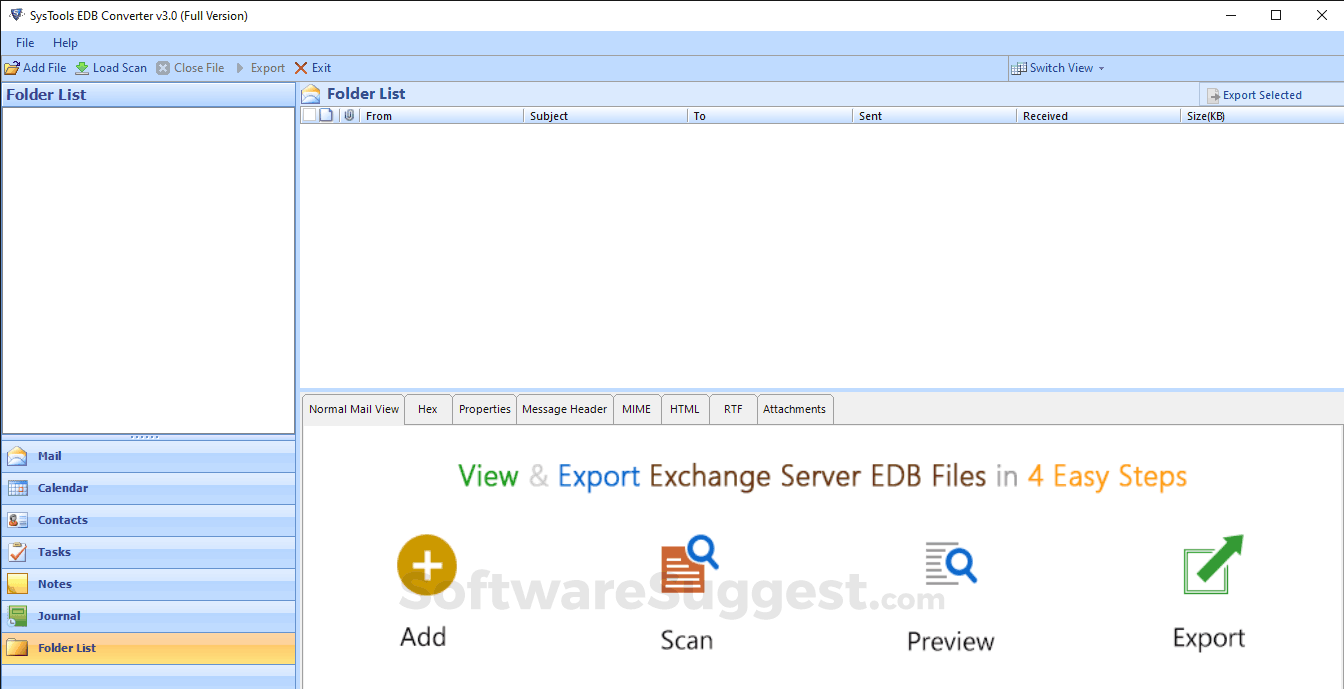The width and height of the screenshot is (1344, 689).
Task: Select Contacts in the navigation pane
Action: [x=148, y=520]
